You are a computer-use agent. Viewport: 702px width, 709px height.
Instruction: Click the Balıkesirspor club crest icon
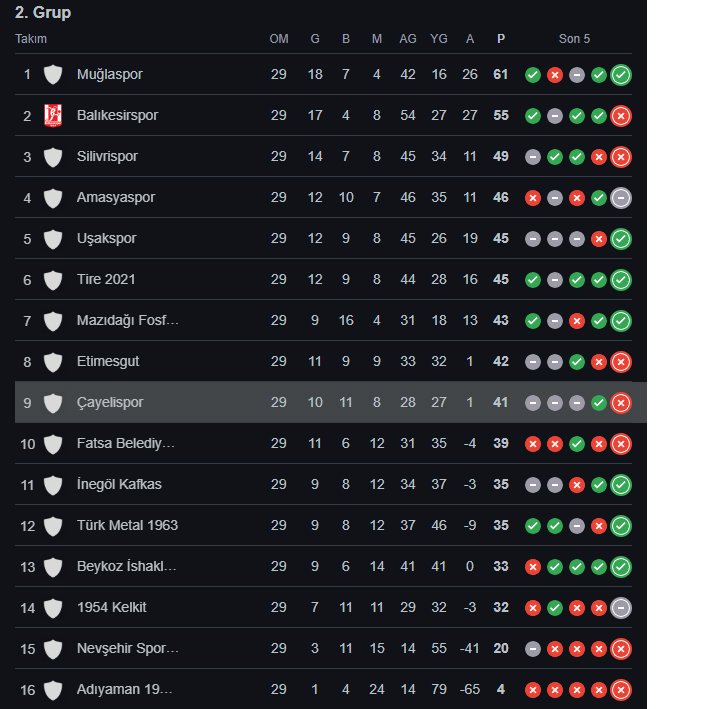point(53,115)
